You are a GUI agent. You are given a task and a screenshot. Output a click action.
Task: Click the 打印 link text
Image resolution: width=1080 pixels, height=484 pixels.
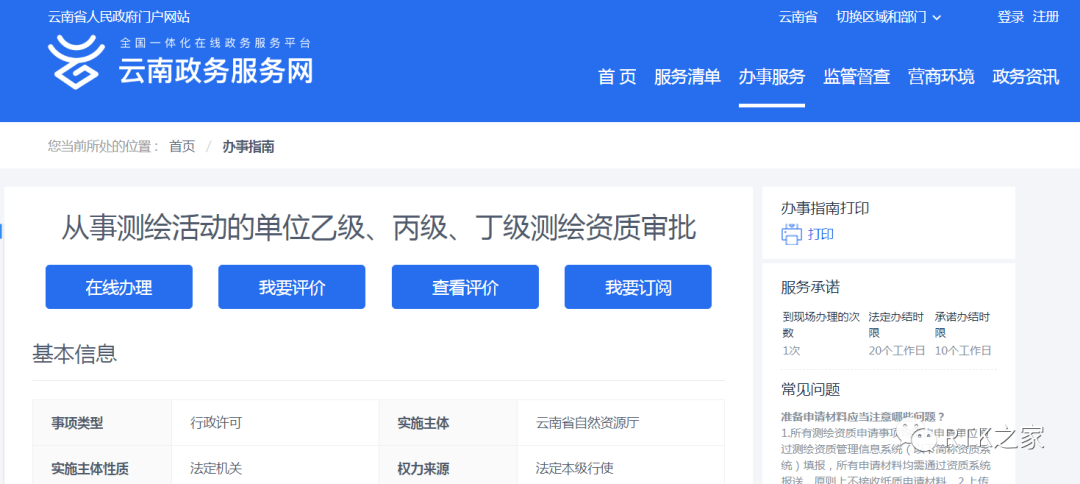[x=821, y=234]
